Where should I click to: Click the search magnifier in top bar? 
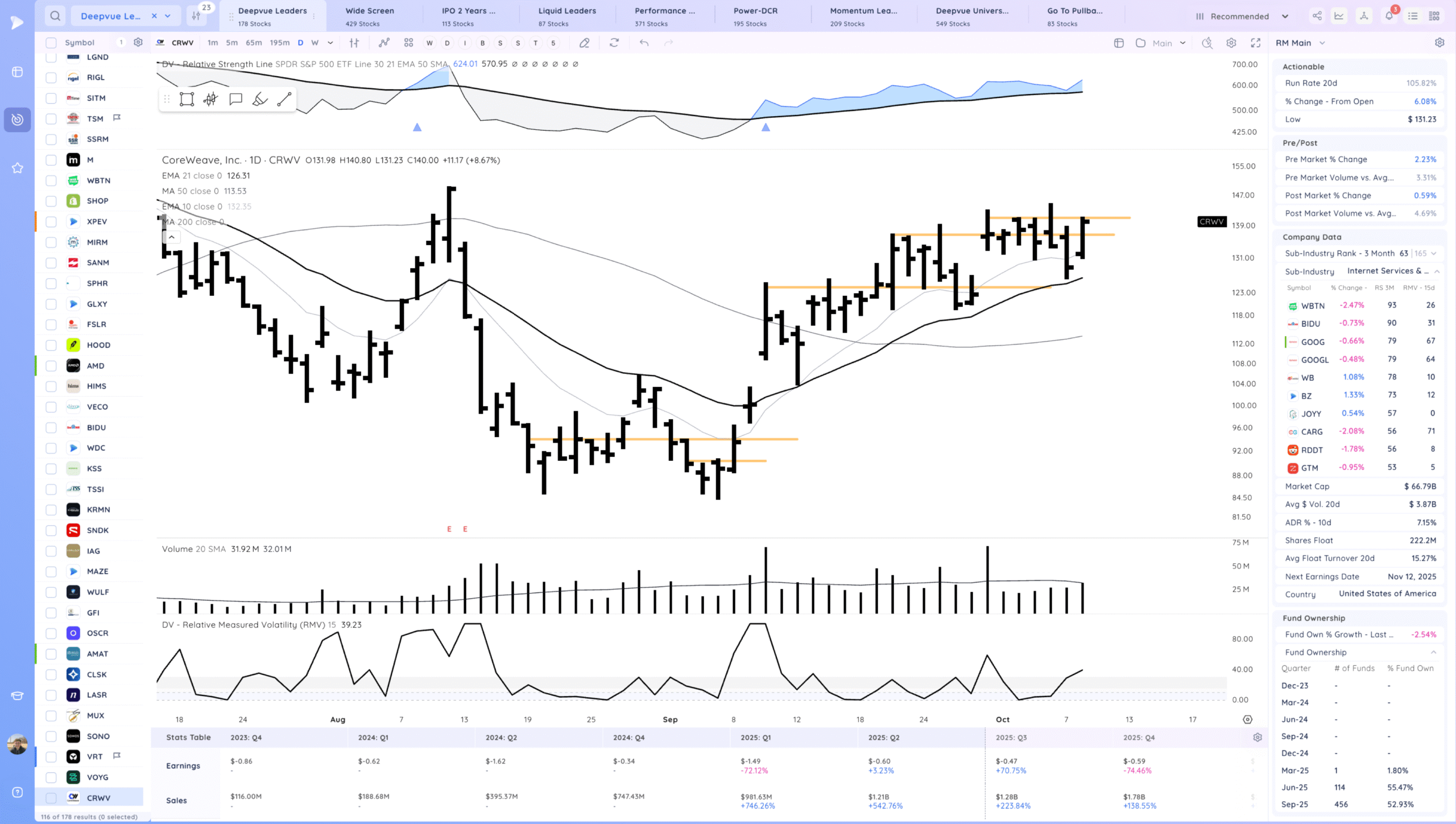click(x=55, y=16)
